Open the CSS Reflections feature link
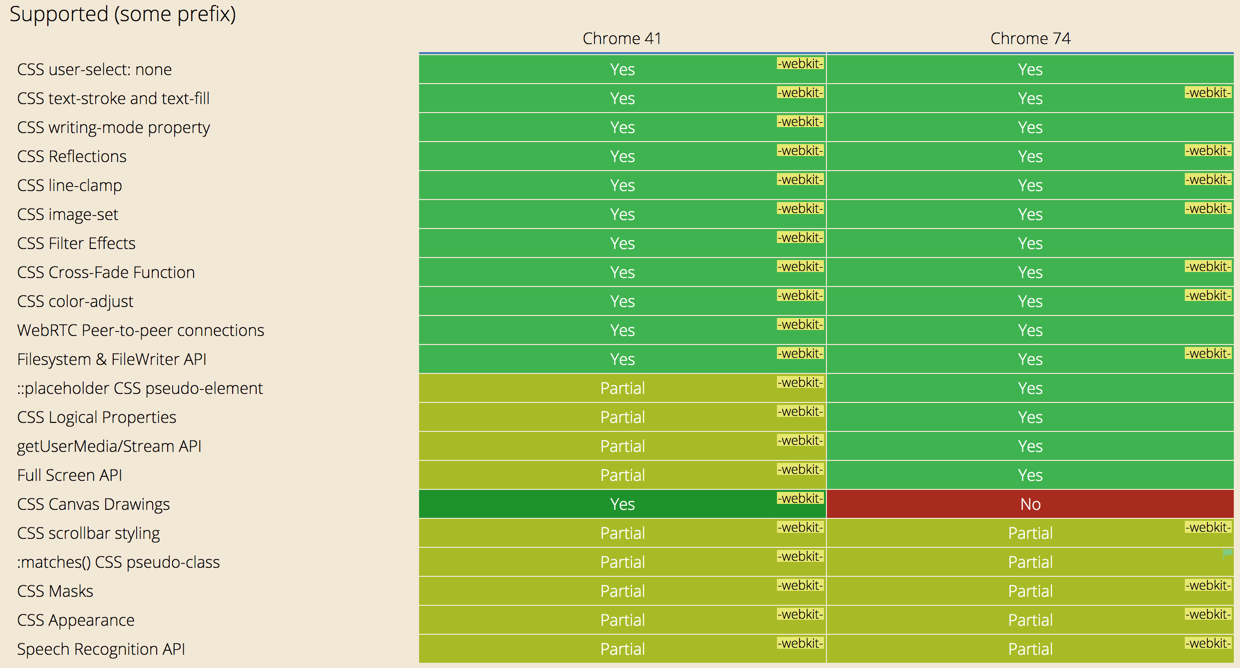 [x=72, y=157]
